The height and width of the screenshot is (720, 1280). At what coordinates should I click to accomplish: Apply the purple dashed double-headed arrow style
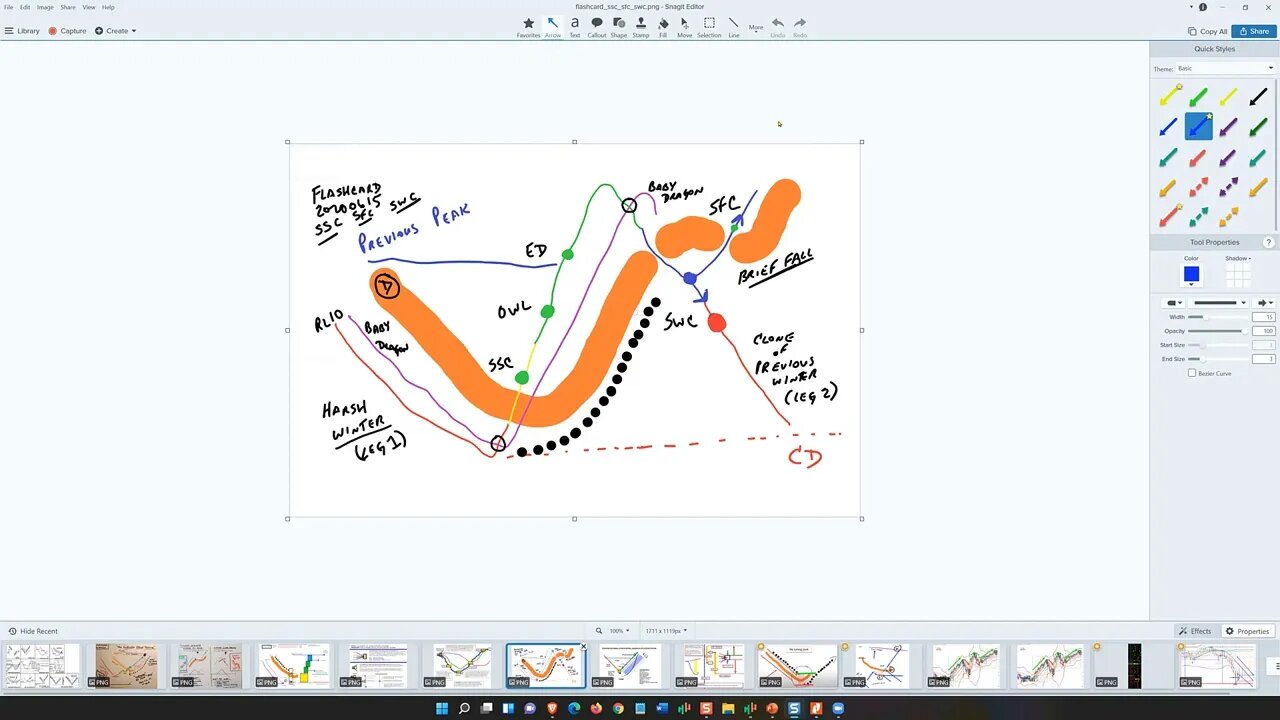tap(1228, 187)
